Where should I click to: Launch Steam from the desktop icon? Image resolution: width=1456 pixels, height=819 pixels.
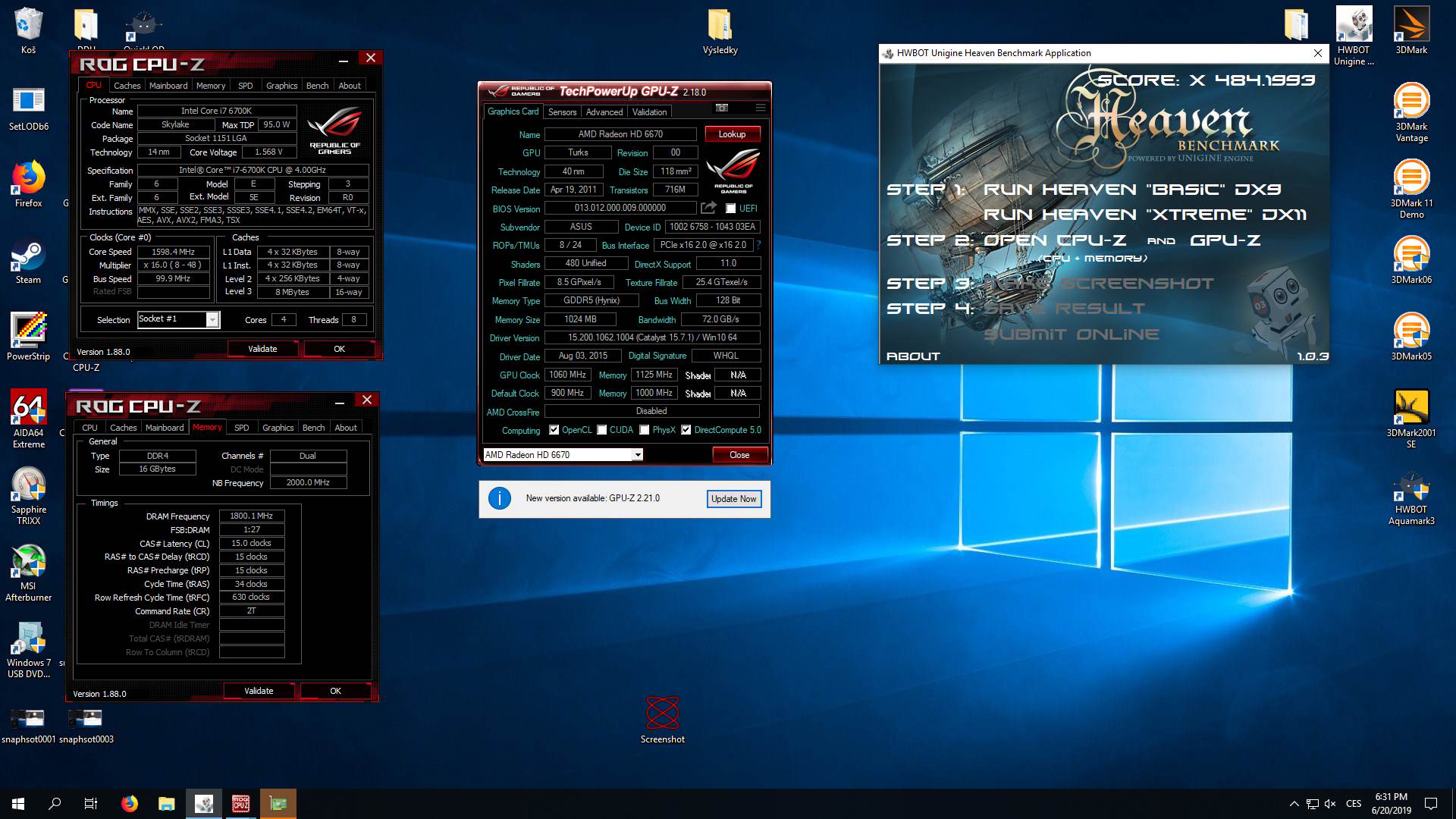pos(28,261)
